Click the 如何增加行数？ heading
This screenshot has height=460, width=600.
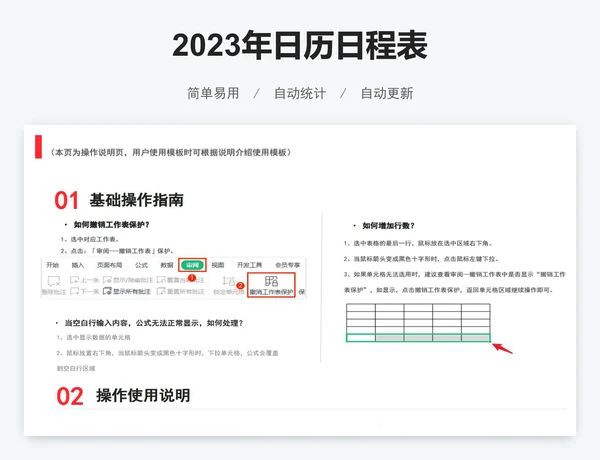coord(388,226)
